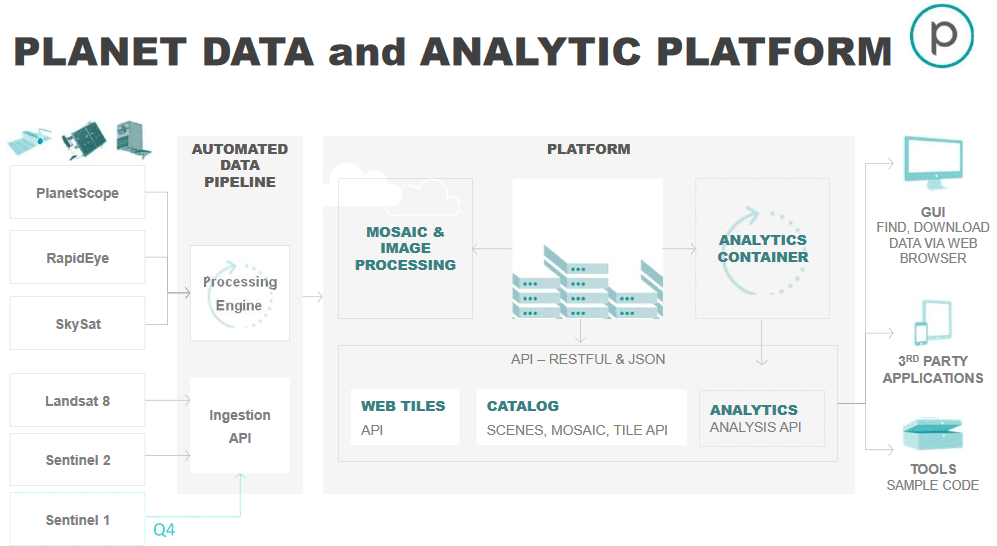Select the Sentinel 2 box

tap(78, 460)
